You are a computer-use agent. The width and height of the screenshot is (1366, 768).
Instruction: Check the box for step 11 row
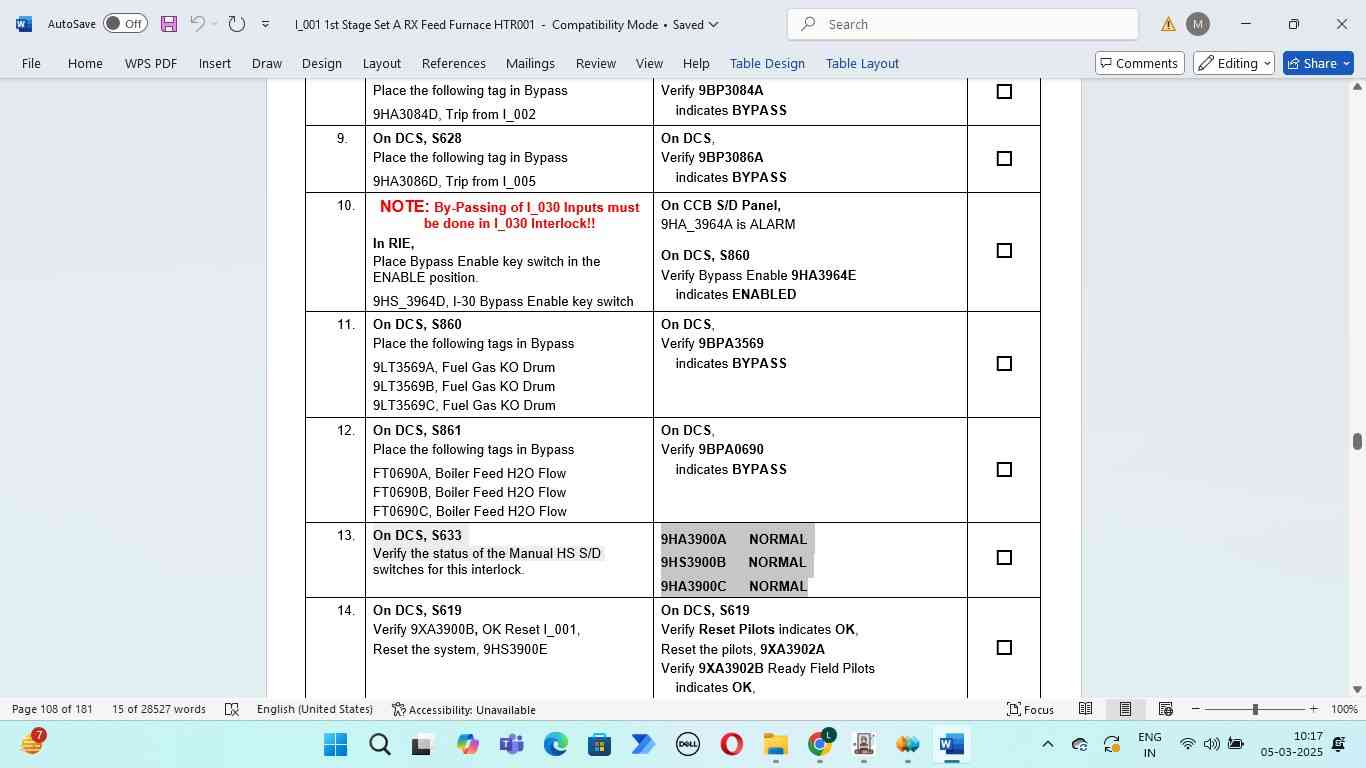pyautogui.click(x=1004, y=363)
